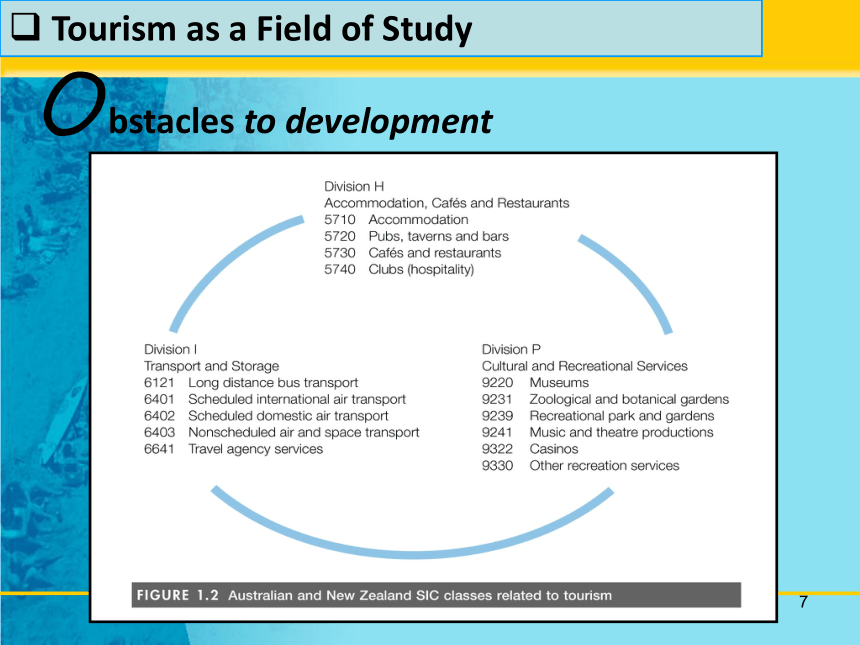Click '6402 Scheduled domestic air transport'
Viewport: 860px width, 645px height.
click(x=266, y=416)
